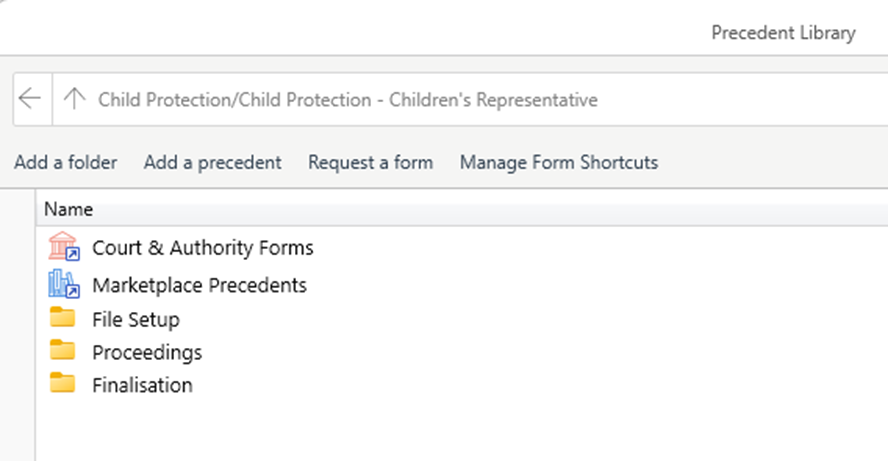Screen dimensions: 888x461
Task: Click Request a form link
Action: tap(370, 162)
